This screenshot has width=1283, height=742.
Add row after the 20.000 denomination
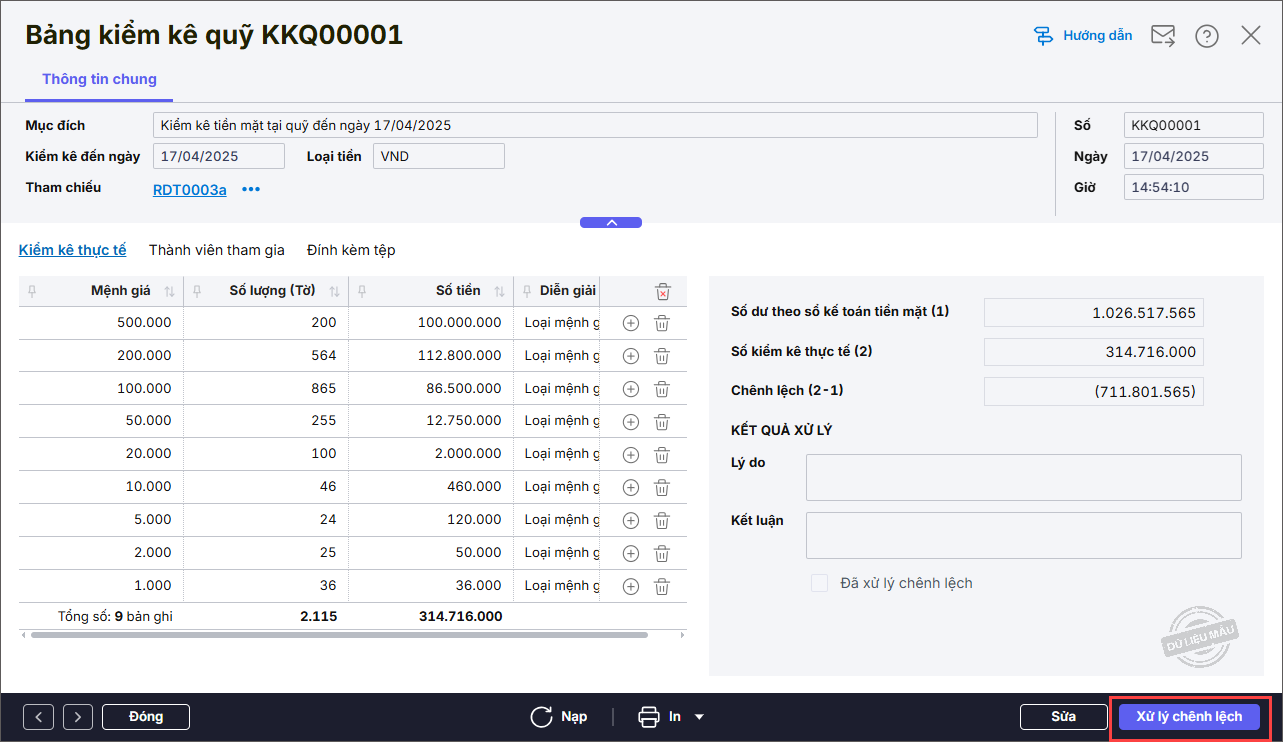[630, 454]
